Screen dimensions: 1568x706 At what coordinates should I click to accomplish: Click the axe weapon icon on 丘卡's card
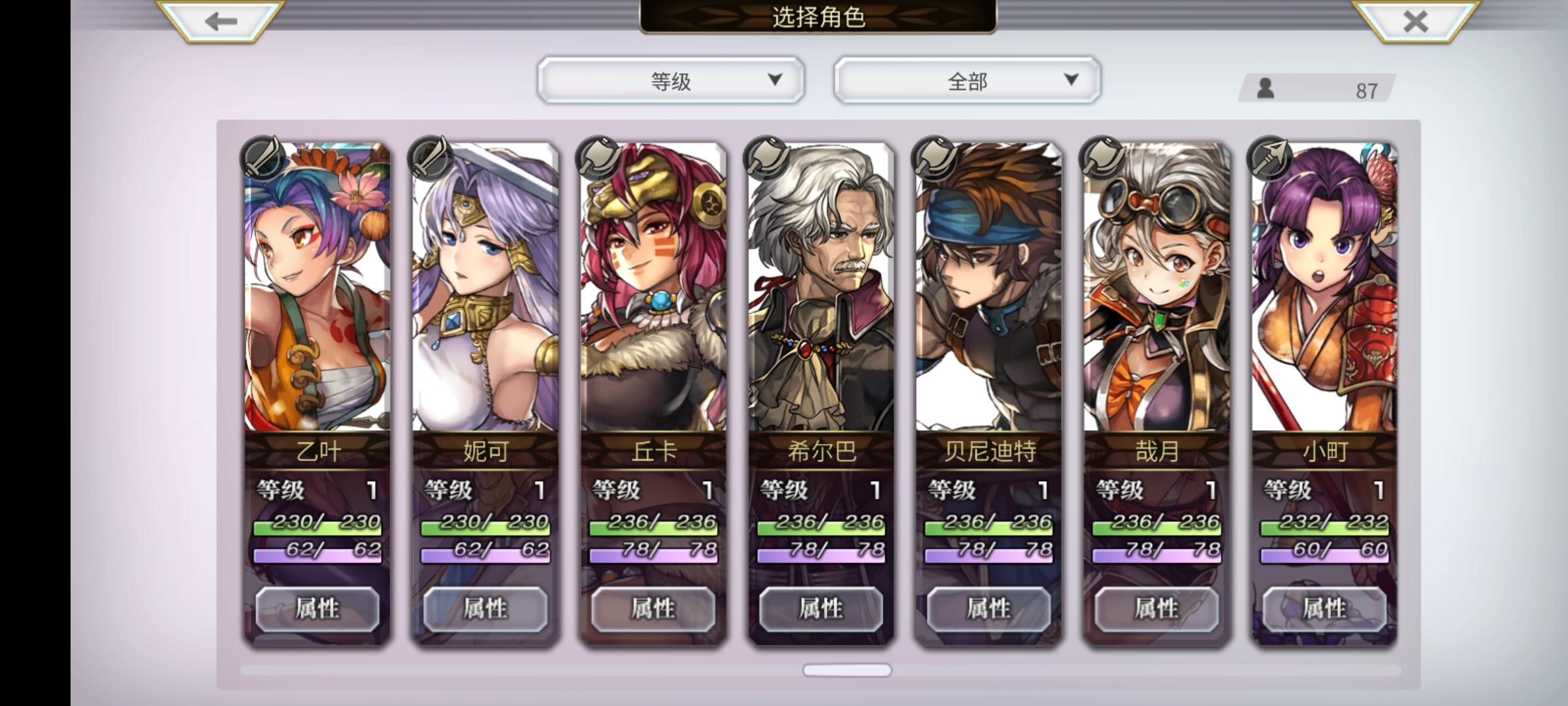tap(598, 158)
